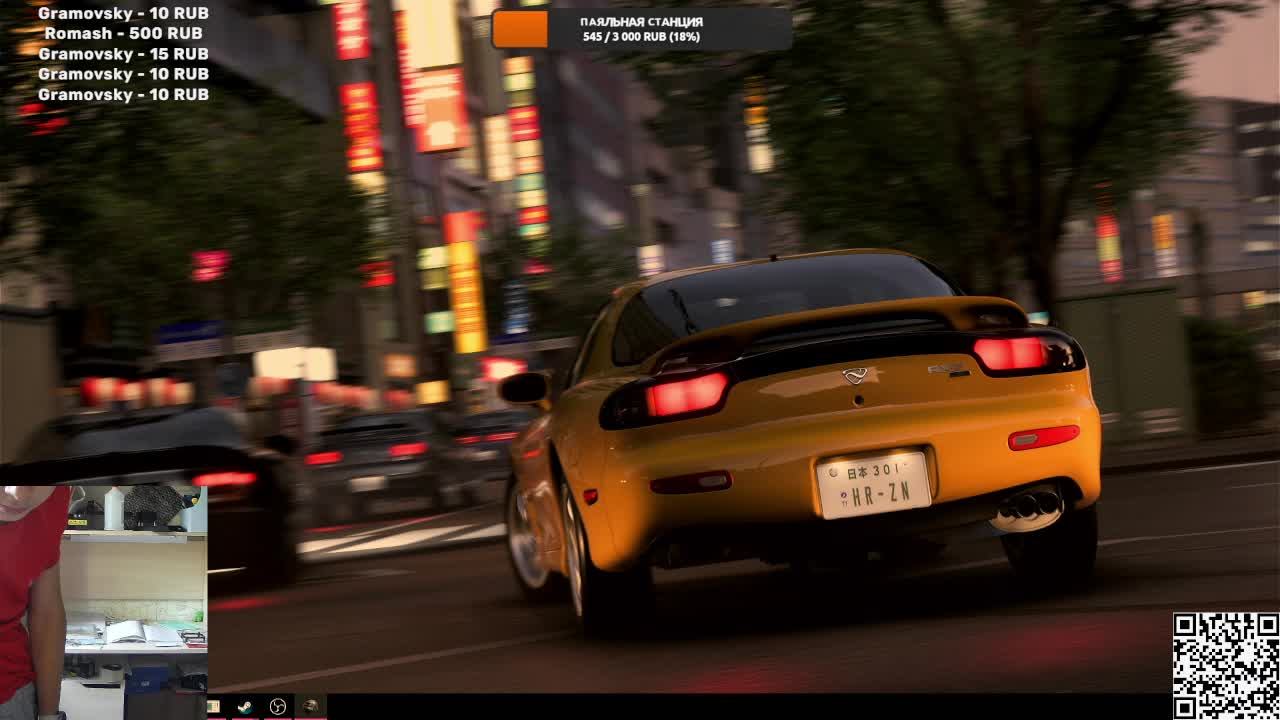1280x720 pixels.
Task: Click the 'HR-ZN' license plate on the car
Action: [x=873, y=485]
